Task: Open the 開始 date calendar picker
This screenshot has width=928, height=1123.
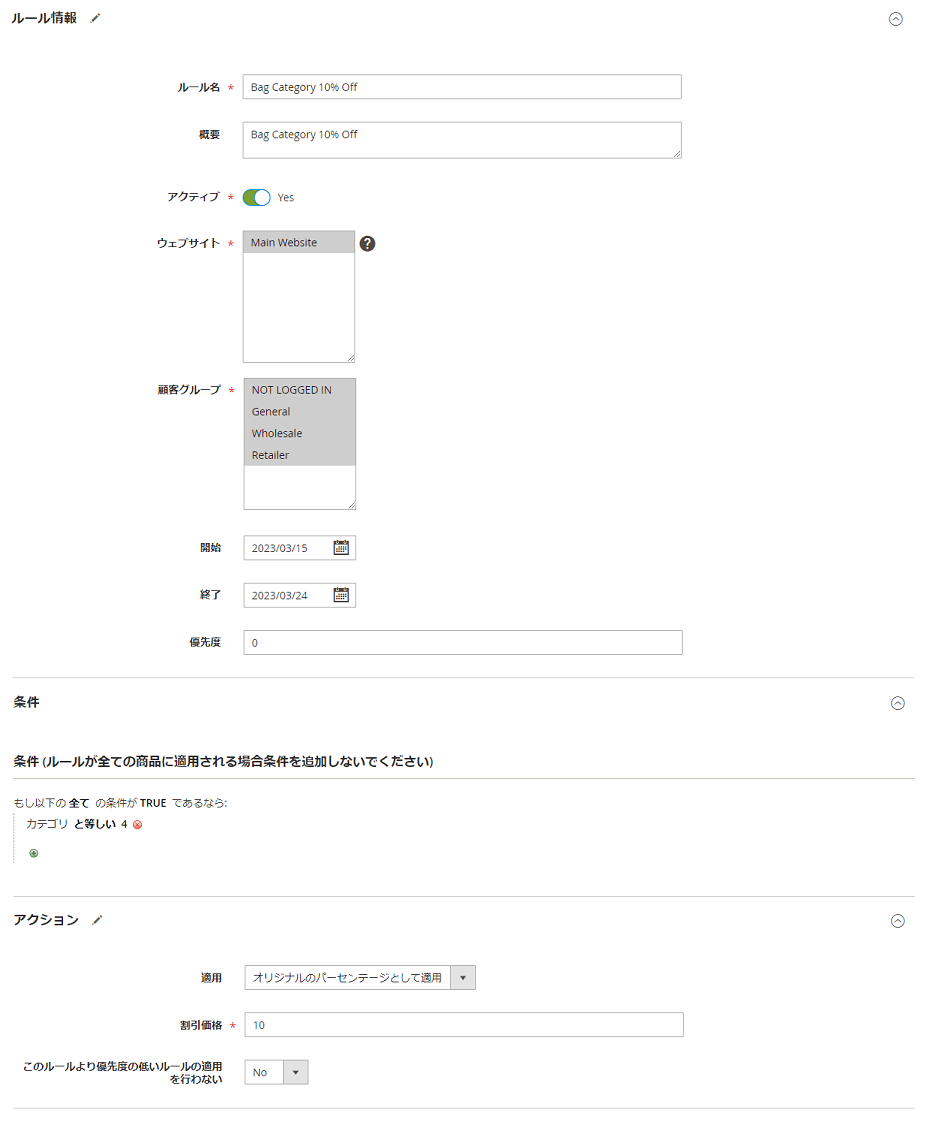Action: (x=341, y=548)
